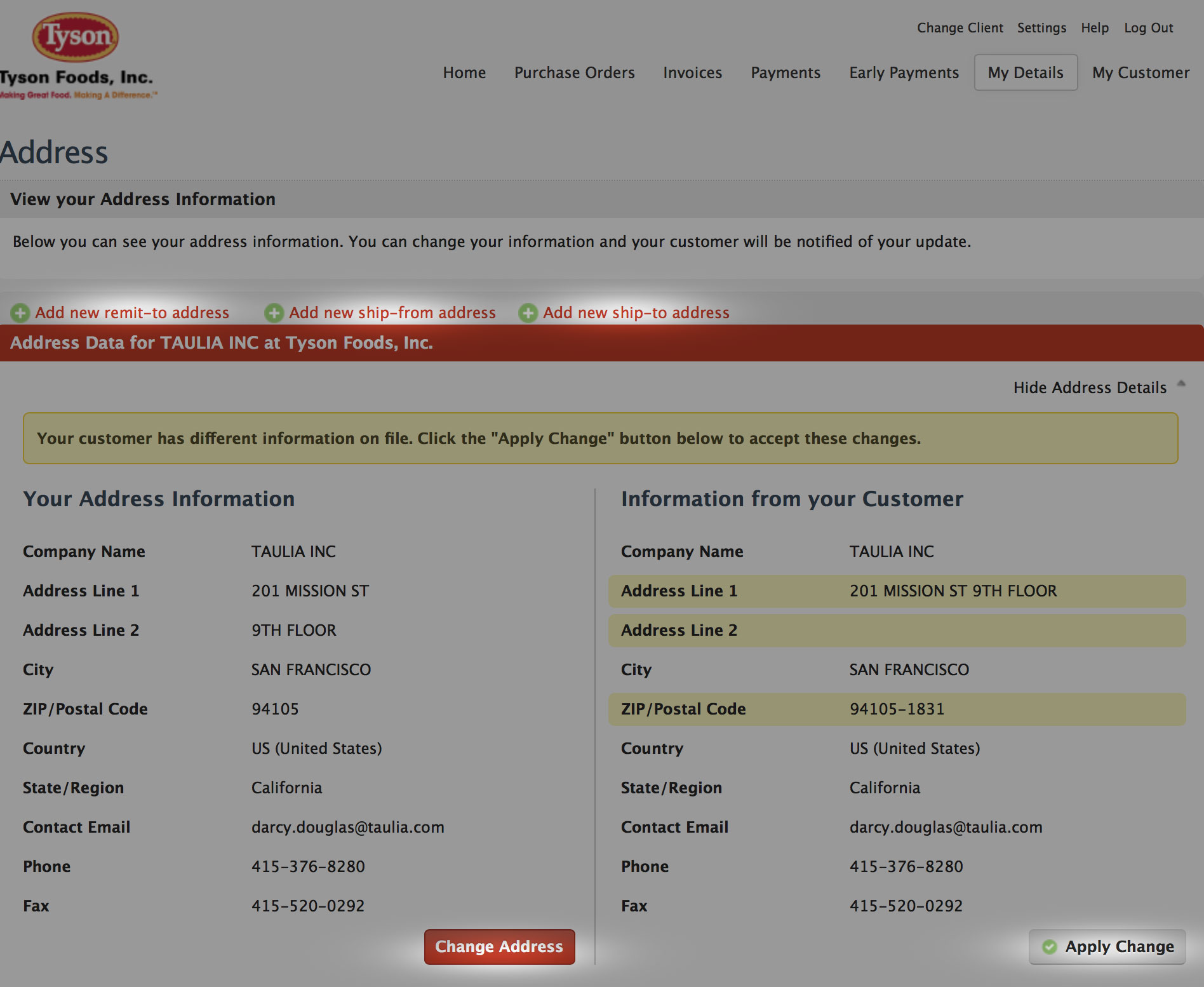Click Log Out
Viewport: 1204px width, 987px height.
coord(1148,28)
